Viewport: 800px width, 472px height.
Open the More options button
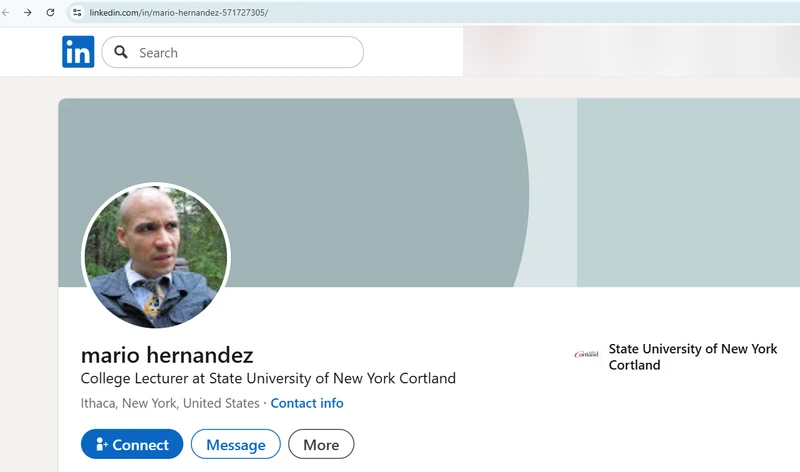(321, 444)
